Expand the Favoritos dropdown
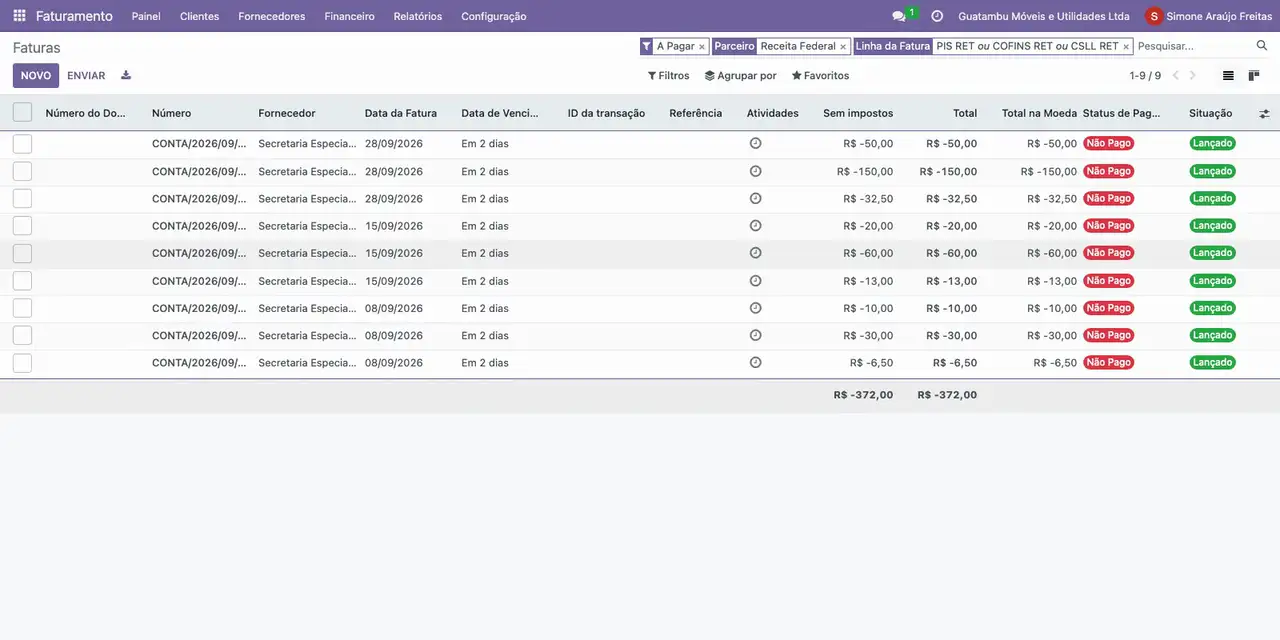This screenshot has width=1280, height=640. [820, 76]
